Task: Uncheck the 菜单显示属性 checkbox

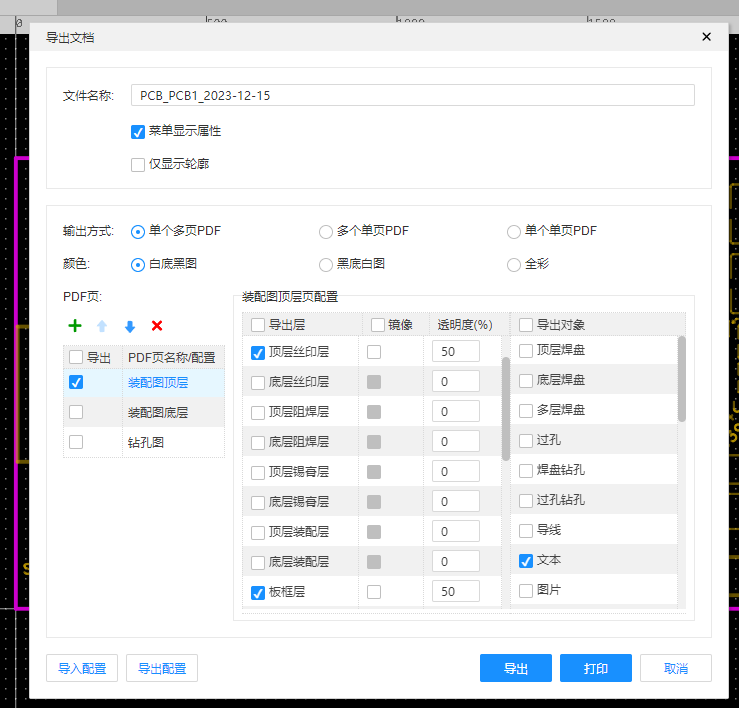Action: point(138,132)
